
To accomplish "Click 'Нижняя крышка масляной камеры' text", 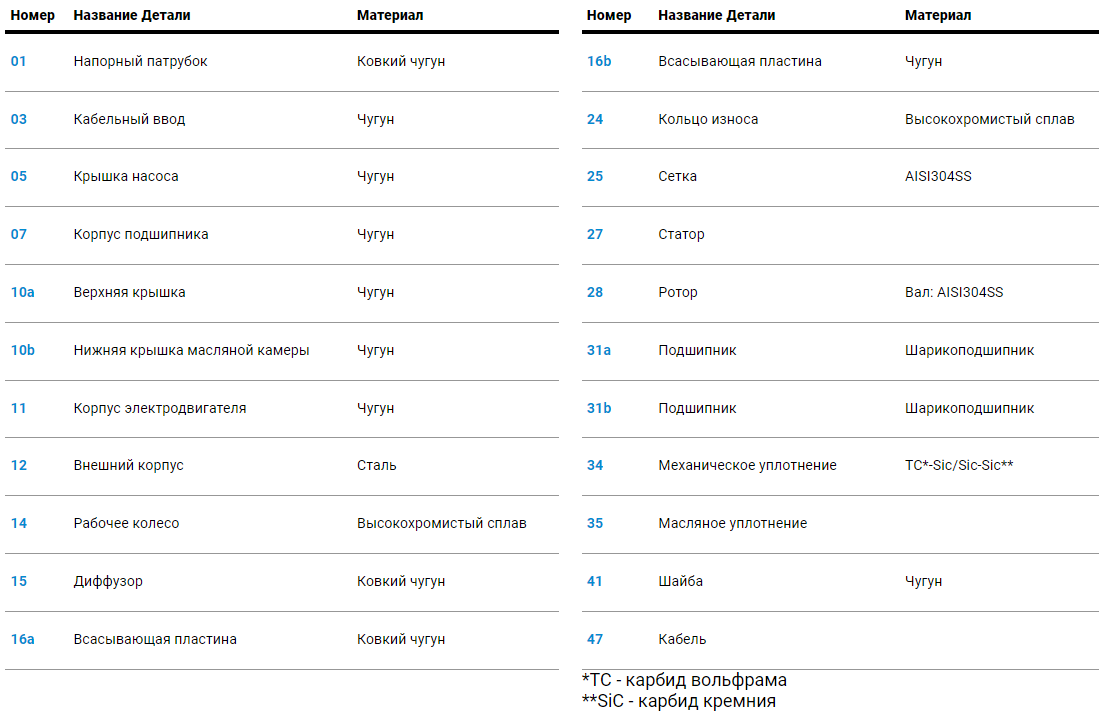I will [x=191, y=350].
